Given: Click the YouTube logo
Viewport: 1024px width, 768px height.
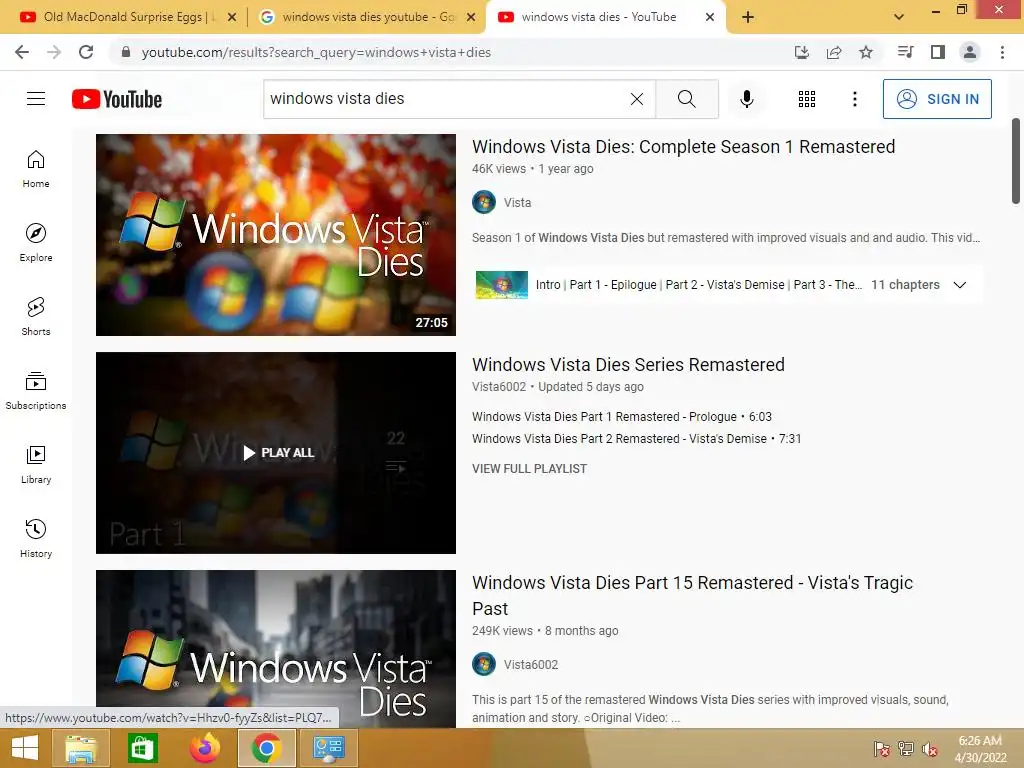Looking at the screenshot, I should [117, 99].
